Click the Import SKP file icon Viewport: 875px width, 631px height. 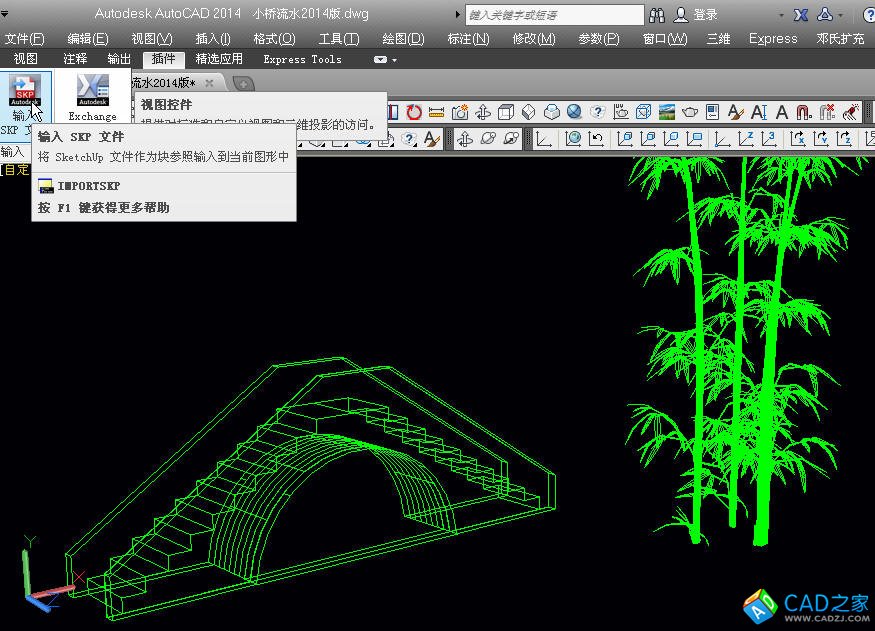click(x=25, y=90)
